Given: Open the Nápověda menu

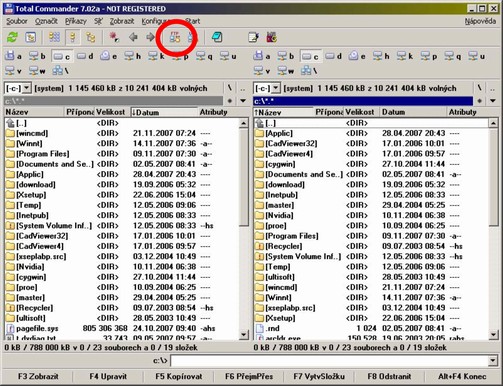Looking at the screenshot, I should pyautogui.click(x=480, y=21).
